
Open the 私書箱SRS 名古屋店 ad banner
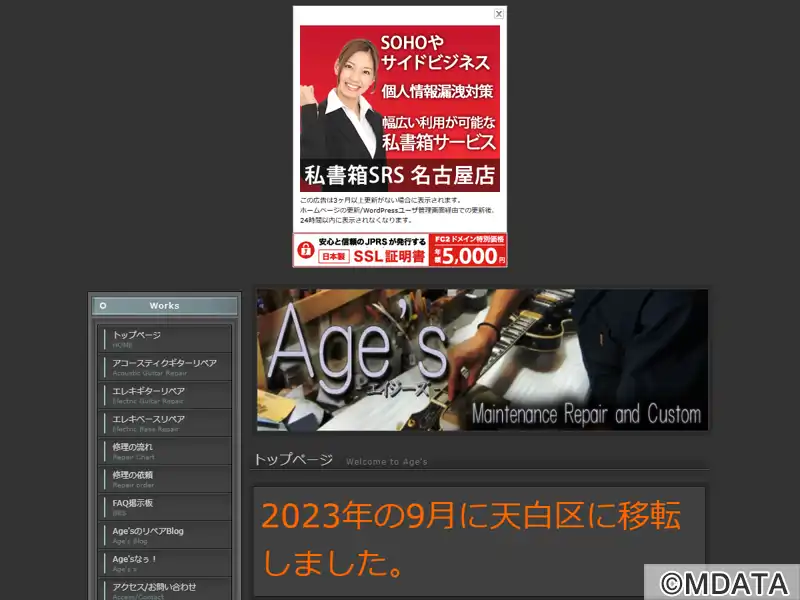[399, 109]
